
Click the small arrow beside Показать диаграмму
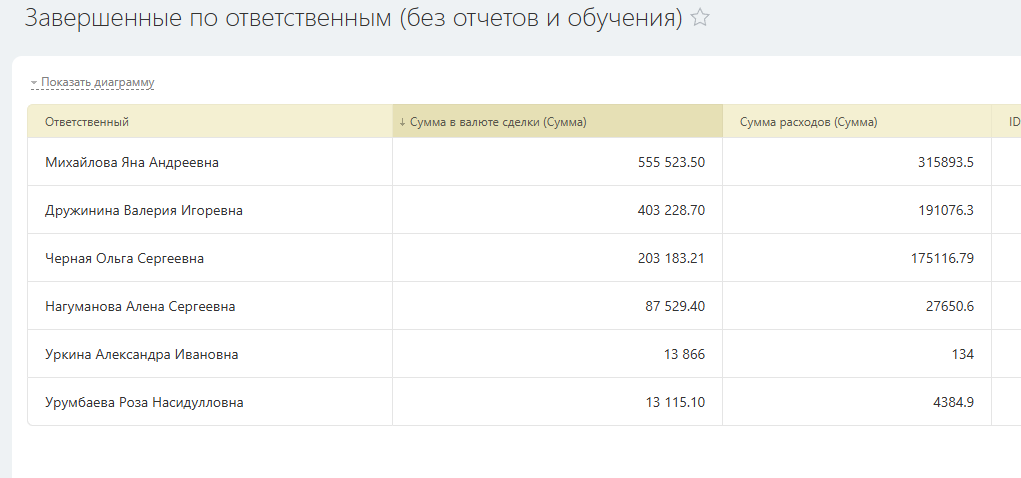pos(34,83)
